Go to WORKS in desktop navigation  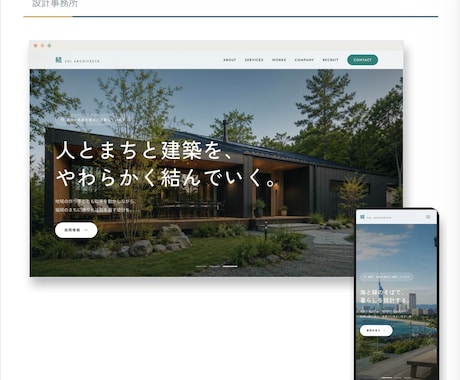[279, 60]
